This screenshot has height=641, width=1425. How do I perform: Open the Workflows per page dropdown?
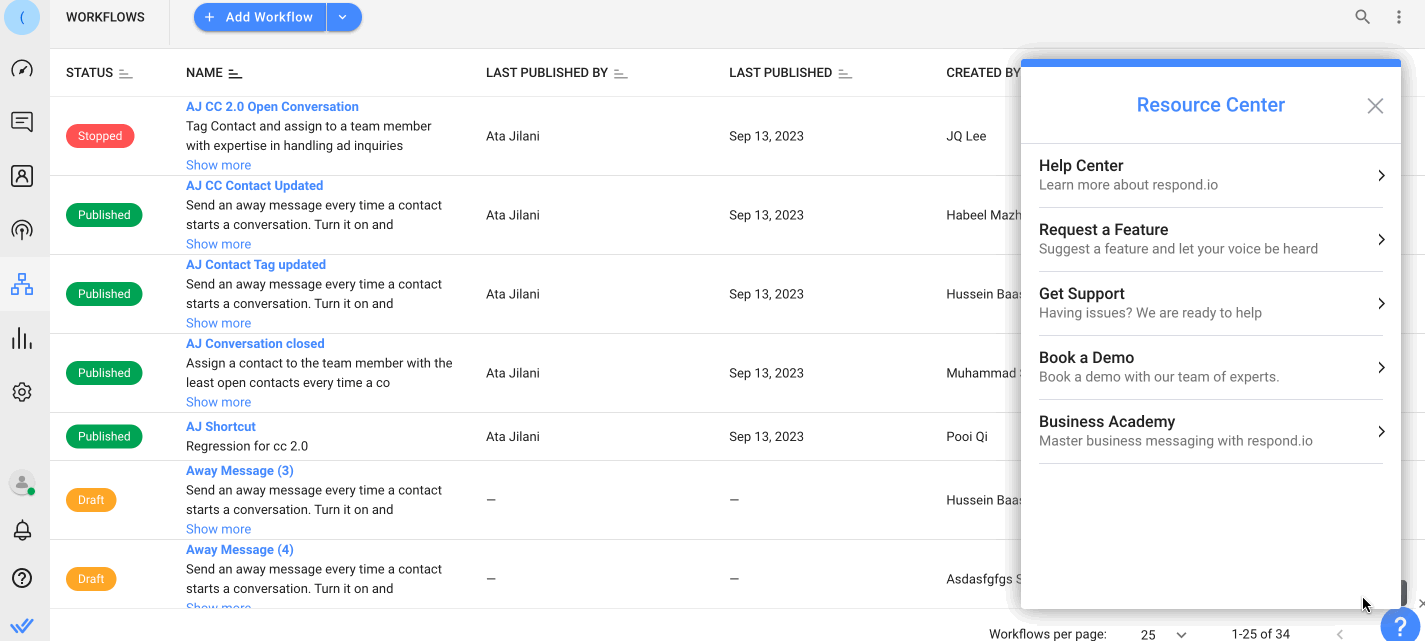click(1164, 634)
